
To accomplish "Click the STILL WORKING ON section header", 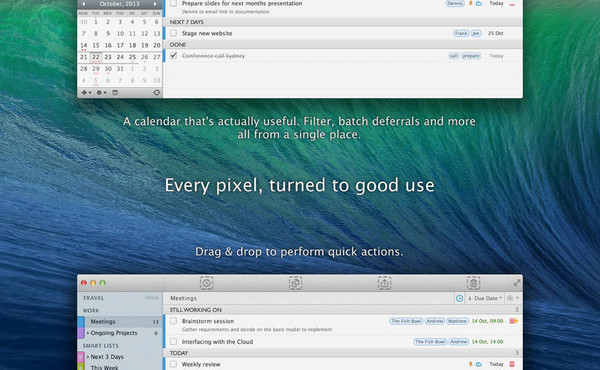I will 343,310.
